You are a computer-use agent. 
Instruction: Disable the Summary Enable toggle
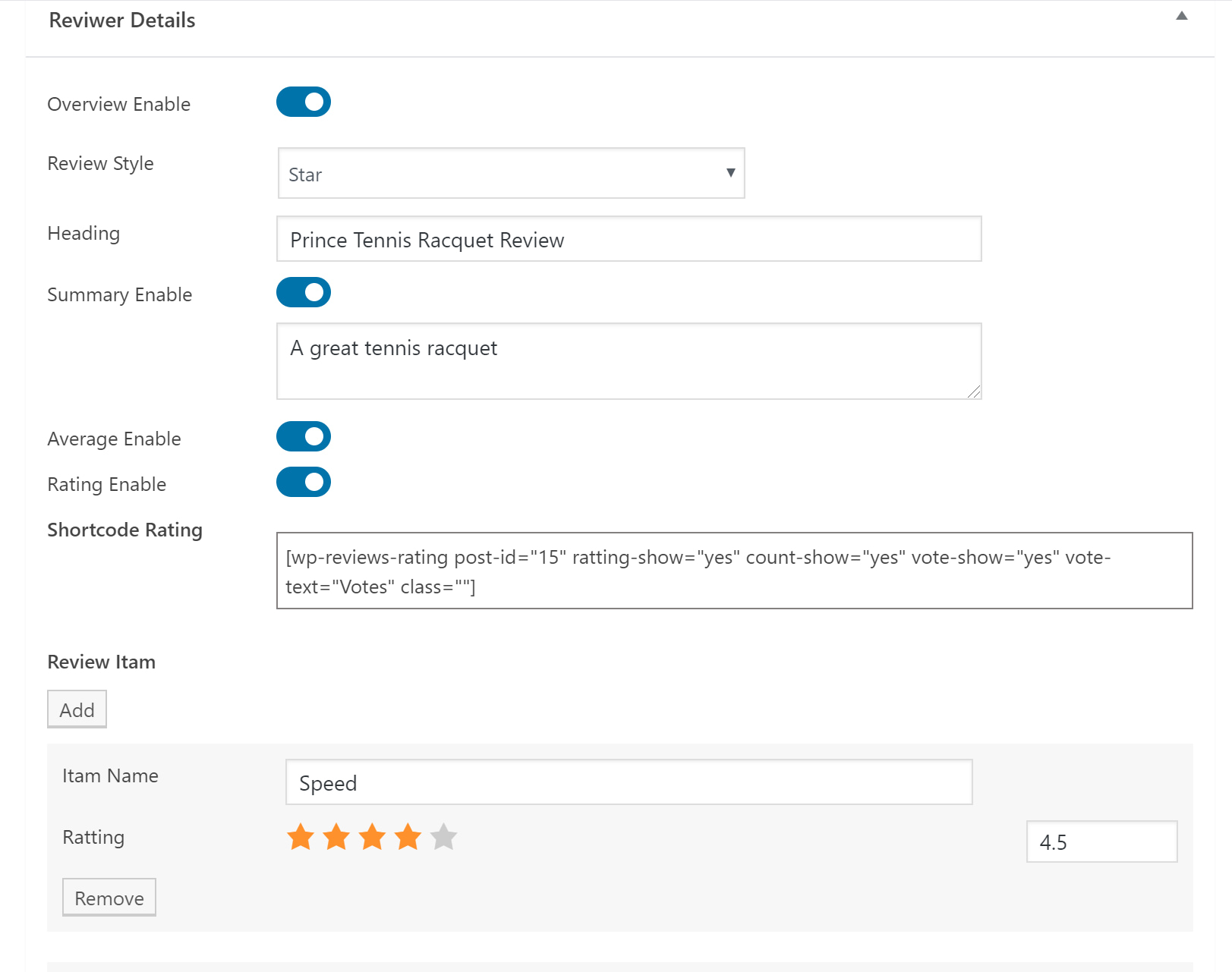[304, 292]
